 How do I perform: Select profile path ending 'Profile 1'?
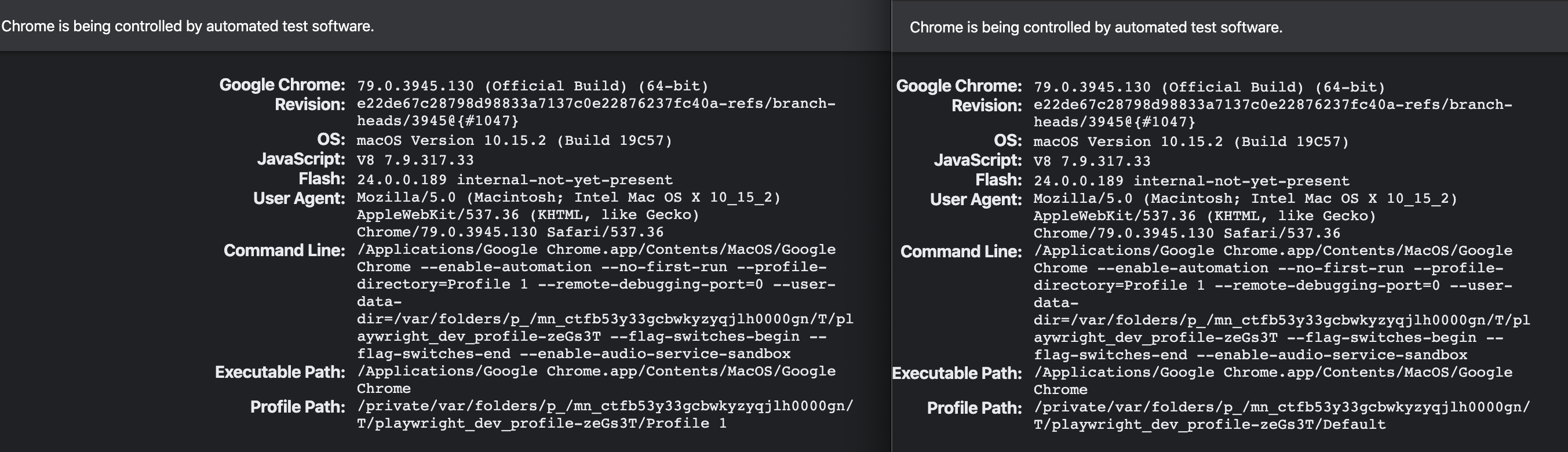pos(605,415)
